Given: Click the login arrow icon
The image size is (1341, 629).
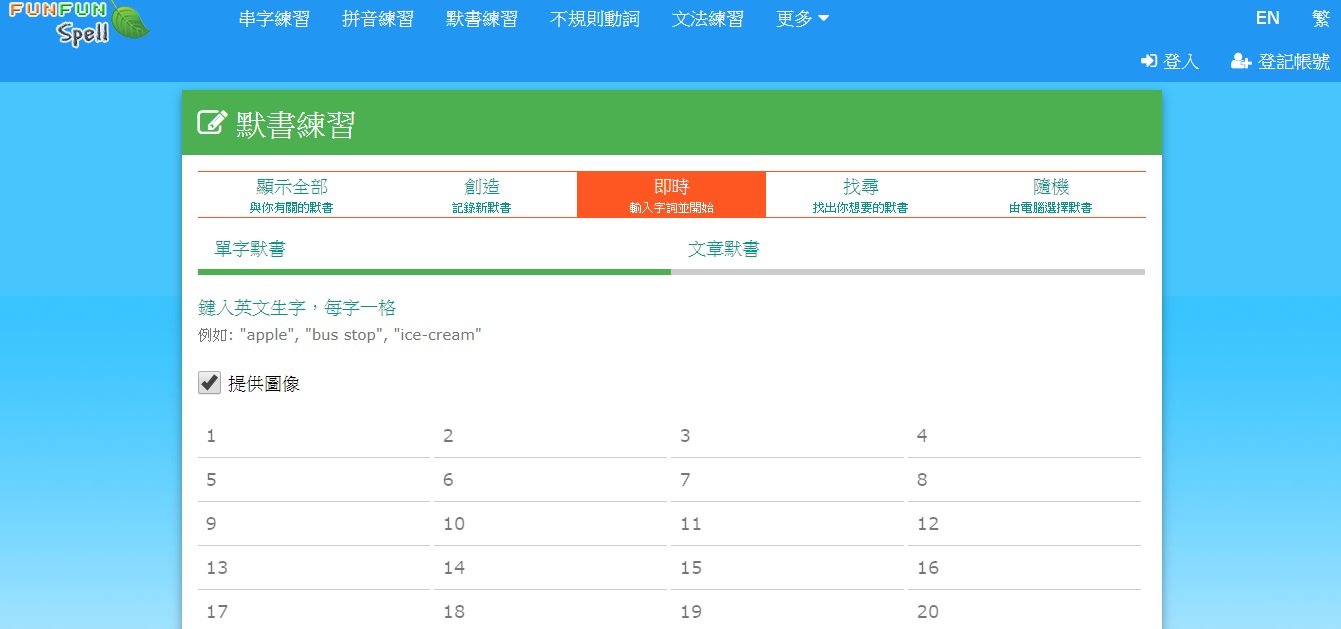Looking at the screenshot, I should [1149, 61].
